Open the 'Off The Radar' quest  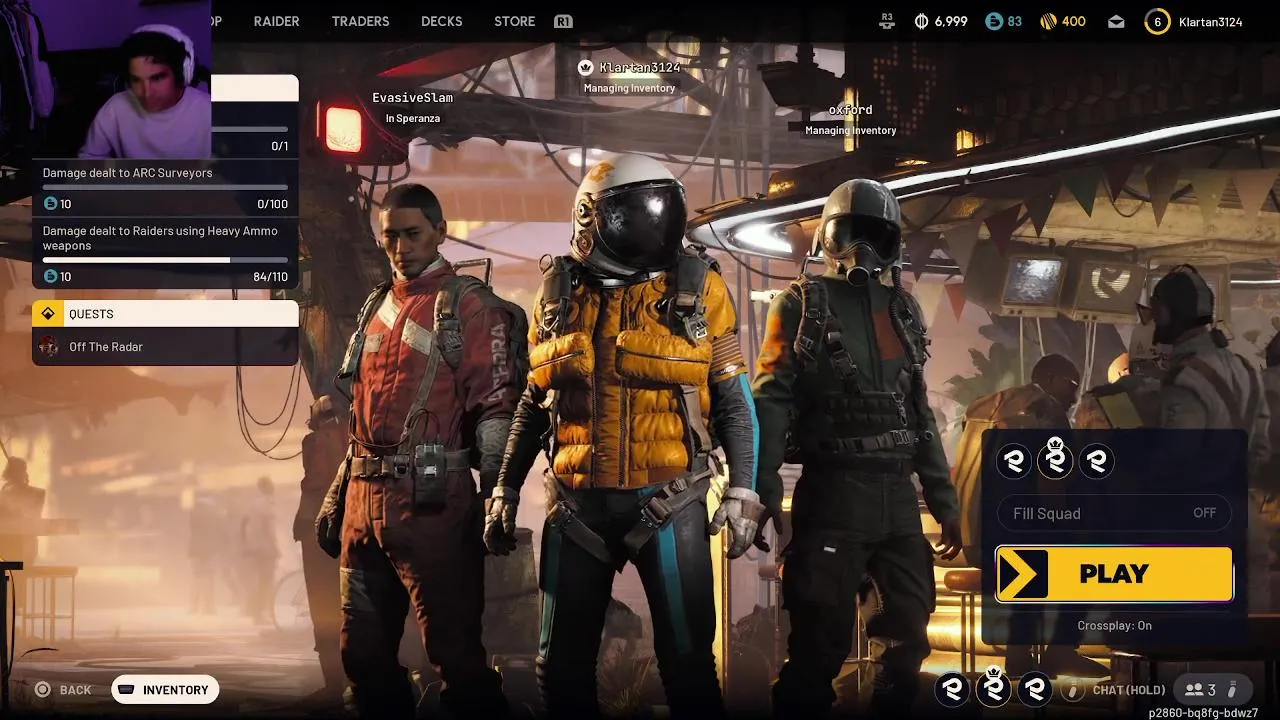[x=165, y=347]
